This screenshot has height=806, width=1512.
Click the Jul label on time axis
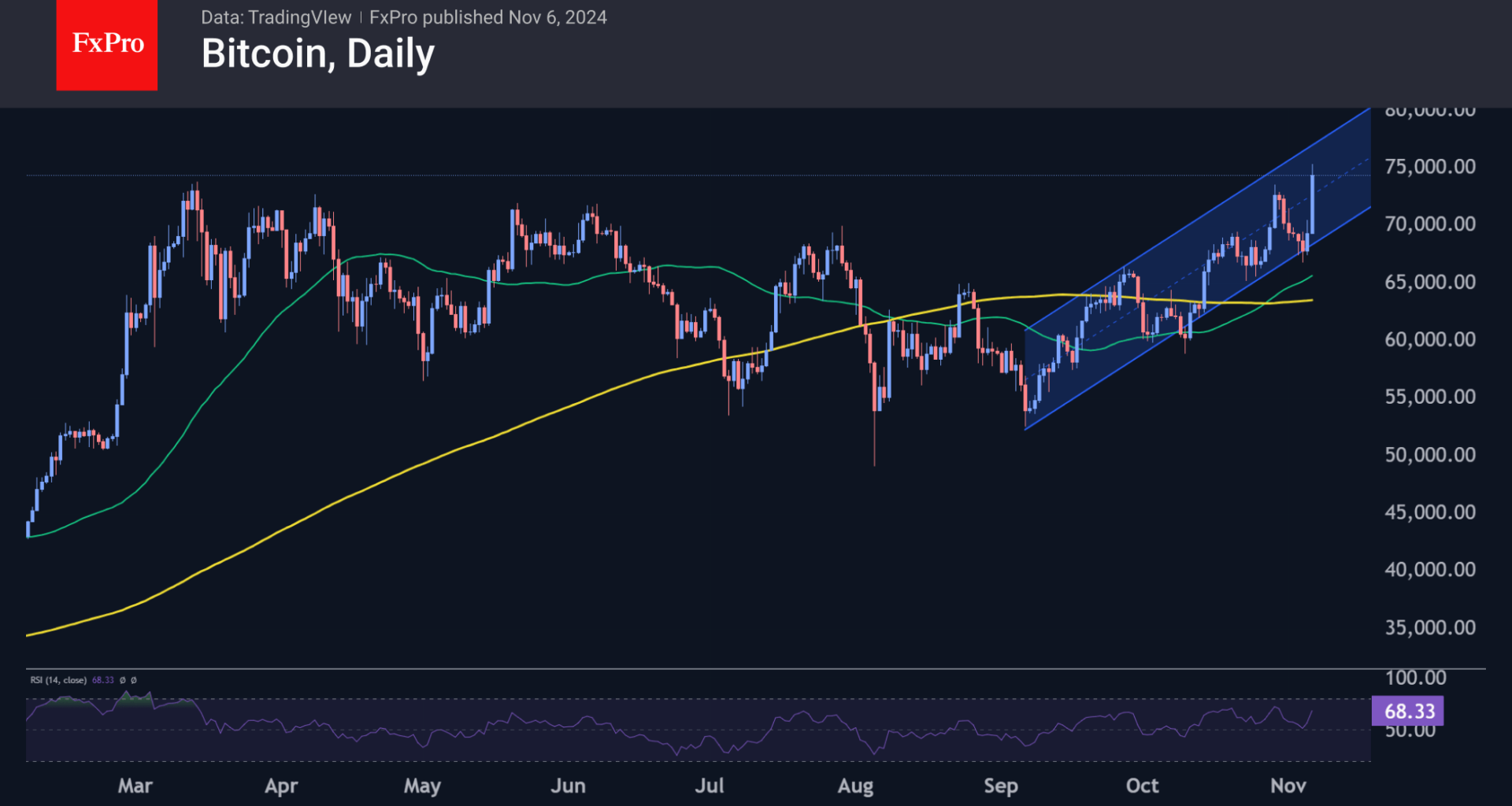click(x=710, y=786)
